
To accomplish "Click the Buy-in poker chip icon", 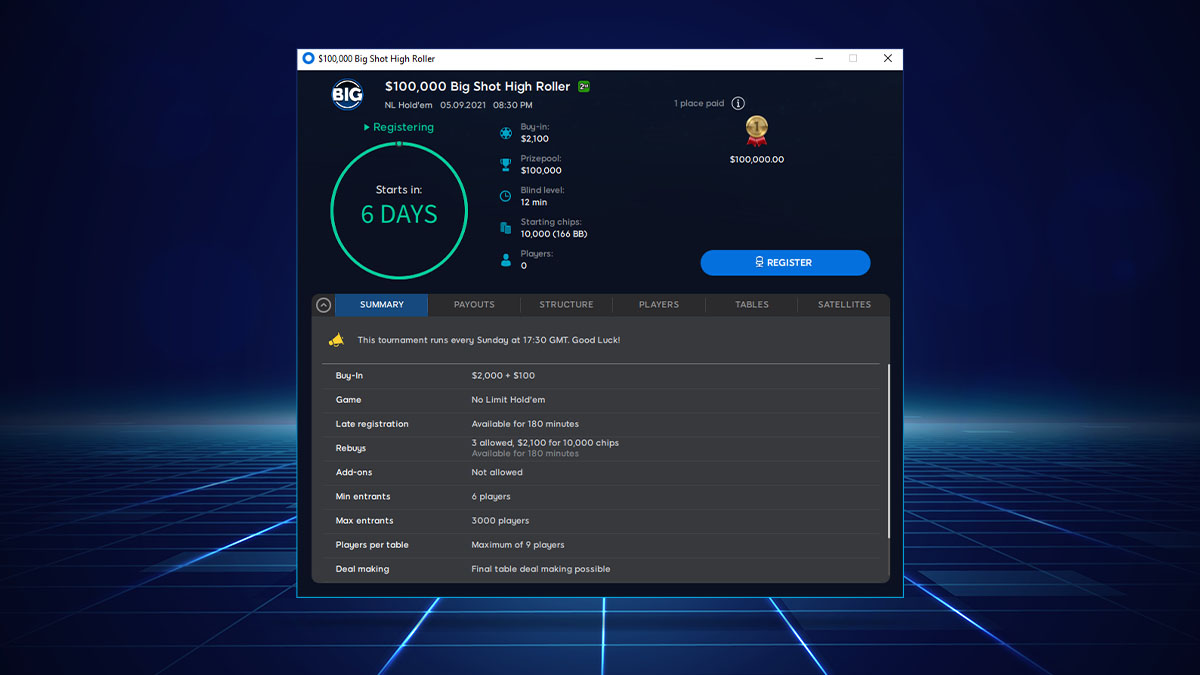I will 505,132.
